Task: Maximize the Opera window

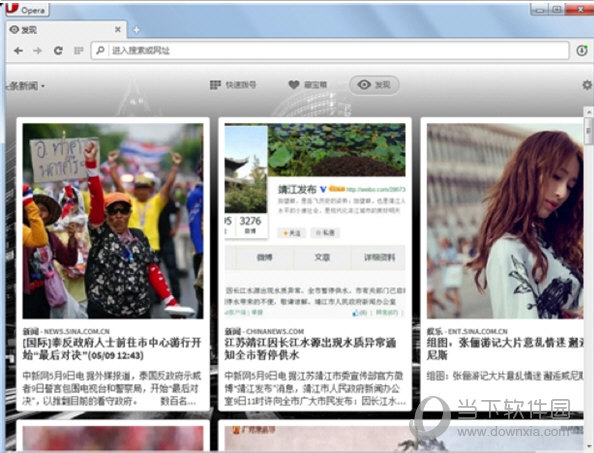Action: (556, 9)
